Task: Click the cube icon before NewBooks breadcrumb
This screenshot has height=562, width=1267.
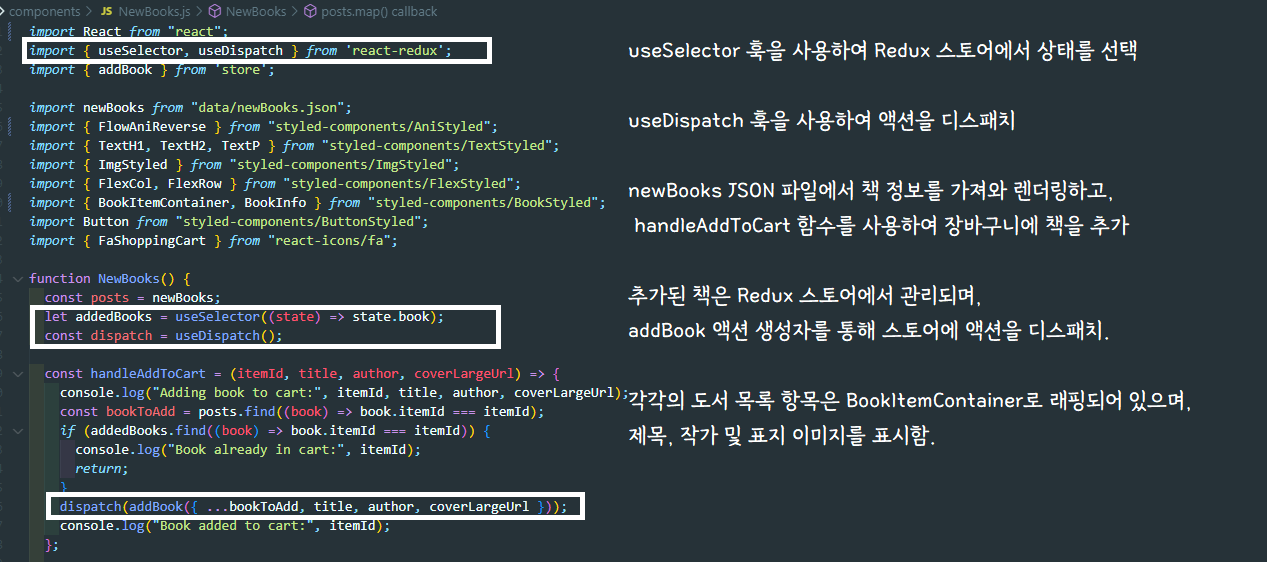Action: point(214,12)
